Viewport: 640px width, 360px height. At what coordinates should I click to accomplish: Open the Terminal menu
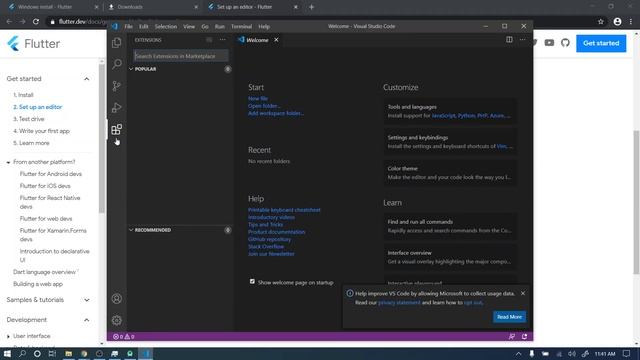coord(242,27)
